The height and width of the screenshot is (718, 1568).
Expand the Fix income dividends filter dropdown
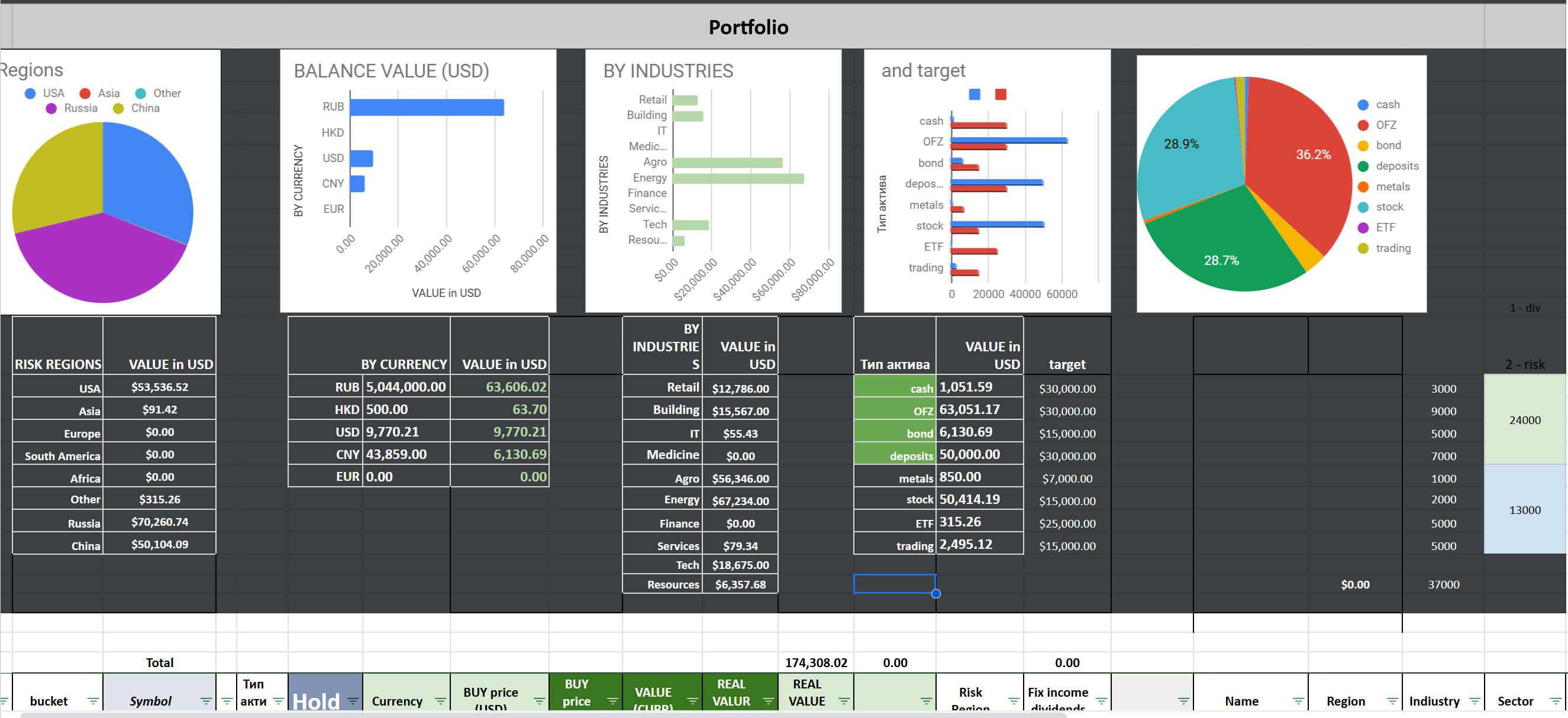coord(1101,701)
